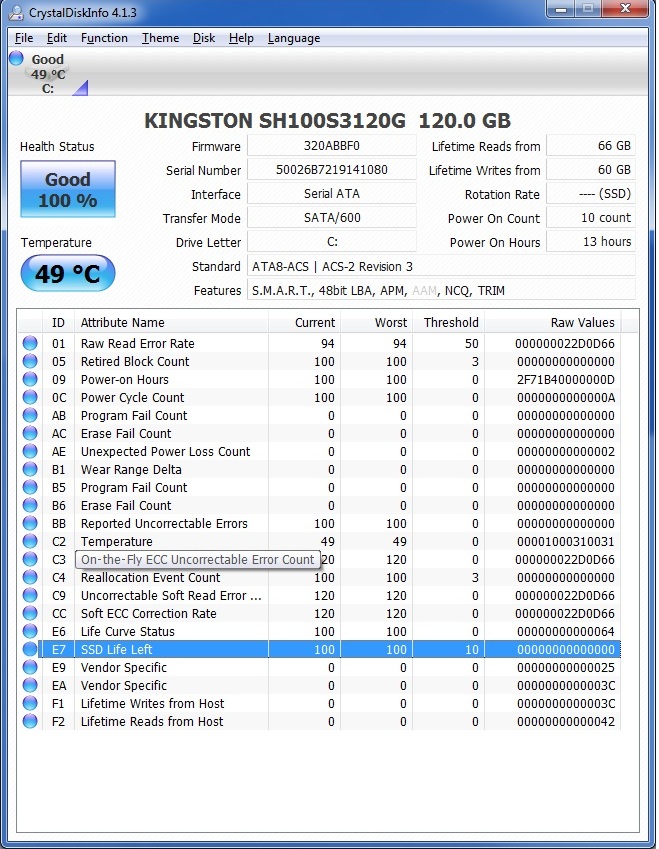Click the status icon for Reported Uncorrectable Errors
Viewport: 659px width, 849px height.
[x=30, y=523]
